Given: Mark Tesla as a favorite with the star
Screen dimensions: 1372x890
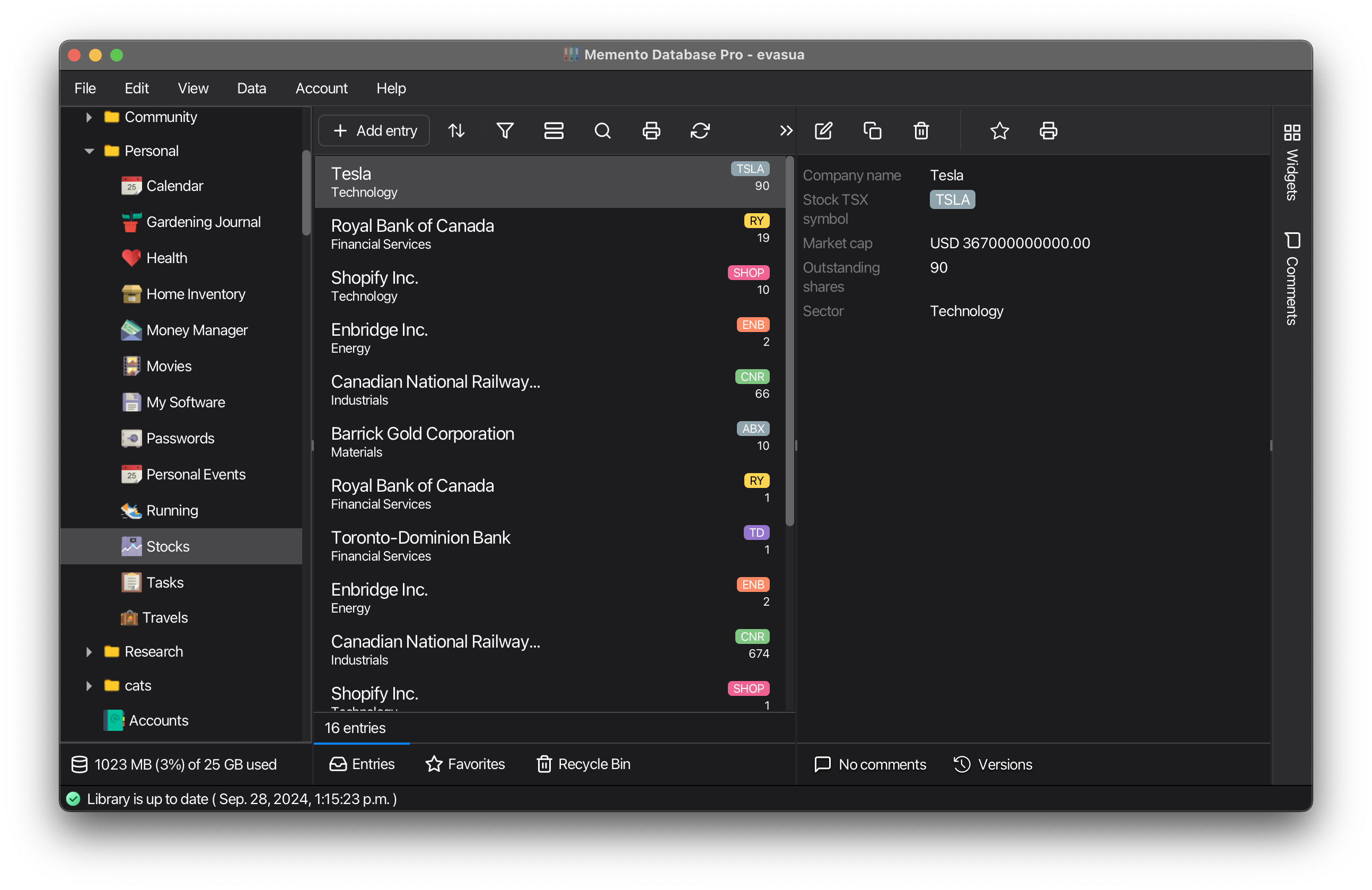Looking at the screenshot, I should point(1000,130).
